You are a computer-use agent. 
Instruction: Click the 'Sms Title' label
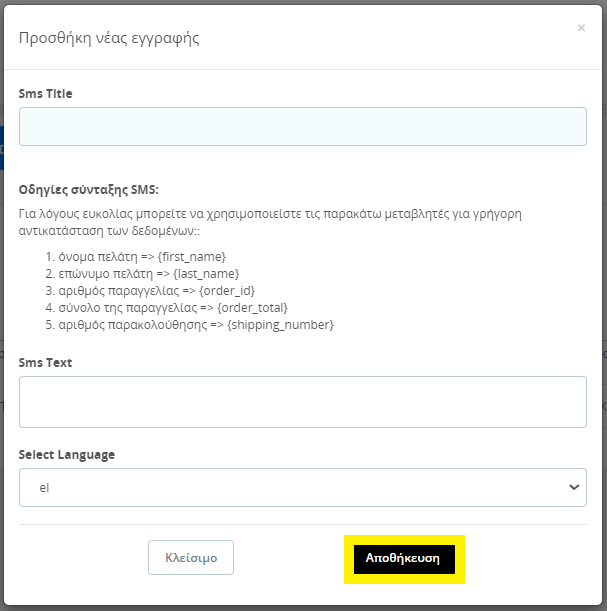point(46,94)
